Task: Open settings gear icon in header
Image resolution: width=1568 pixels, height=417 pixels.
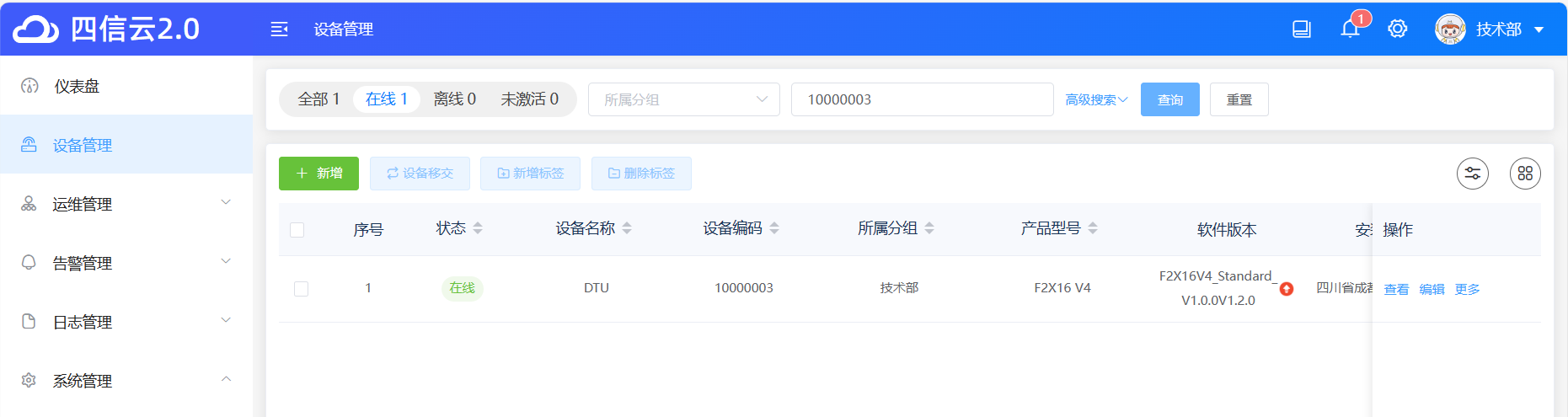Action: (x=1398, y=29)
